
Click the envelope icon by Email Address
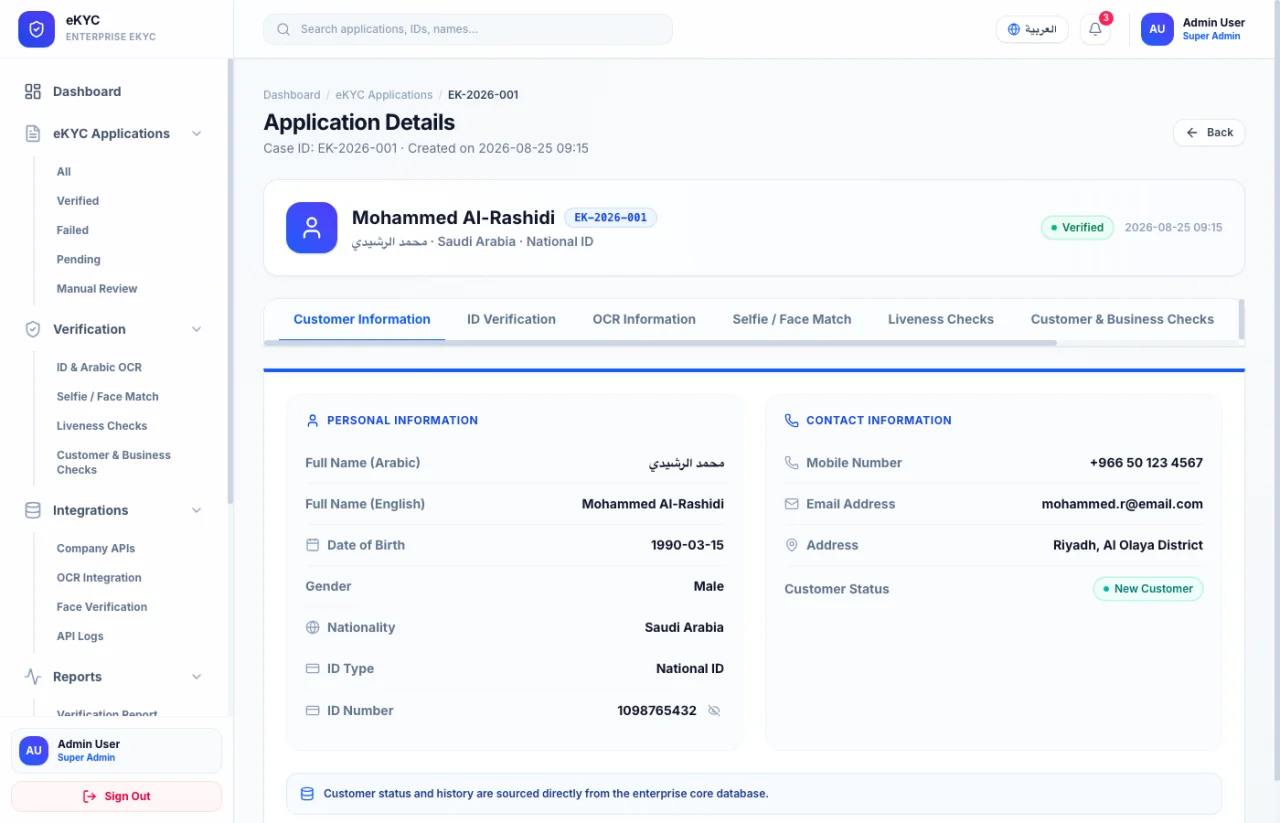pyautogui.click(x=792, y=504)
